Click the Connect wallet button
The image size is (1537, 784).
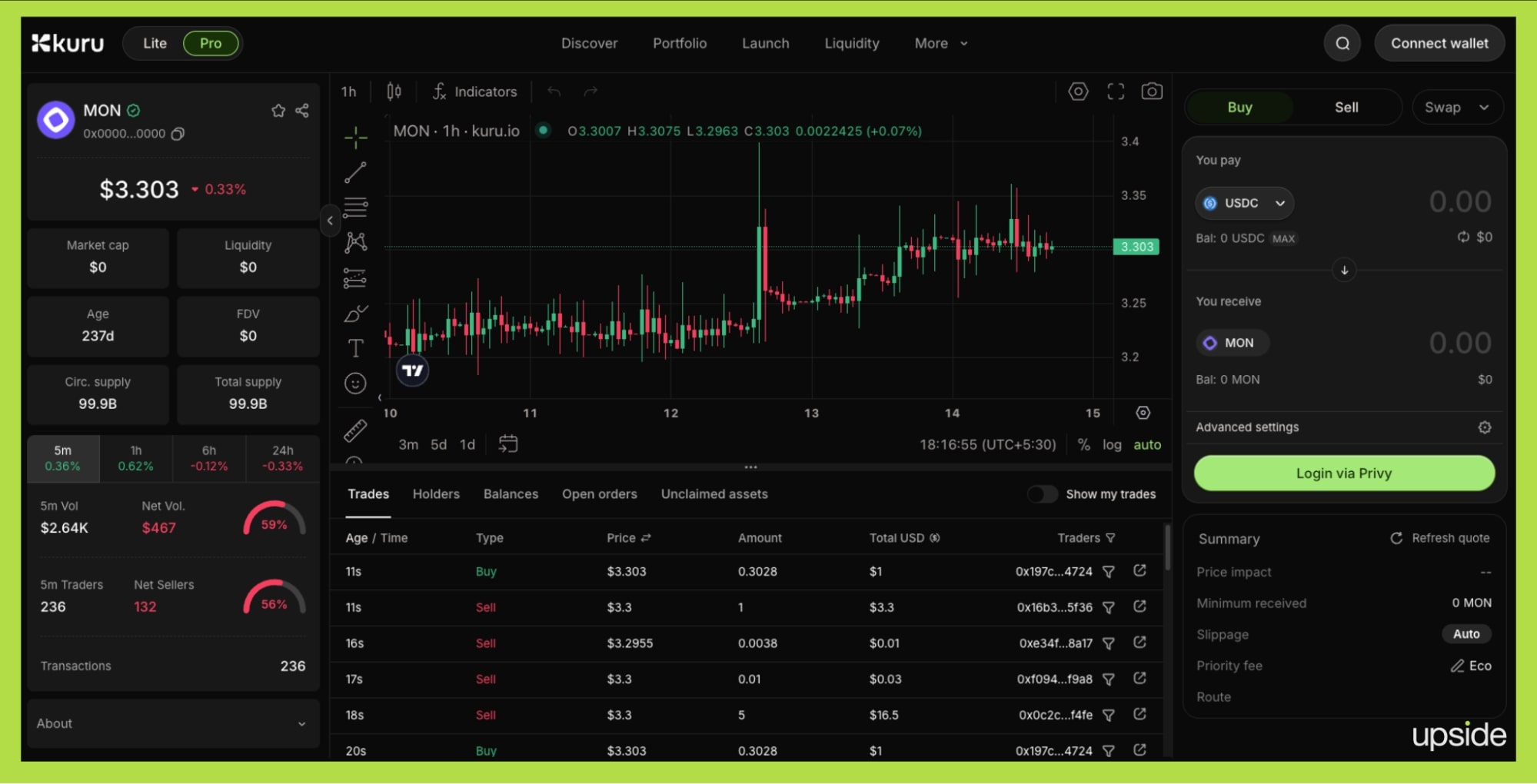tap(1439, 44)
